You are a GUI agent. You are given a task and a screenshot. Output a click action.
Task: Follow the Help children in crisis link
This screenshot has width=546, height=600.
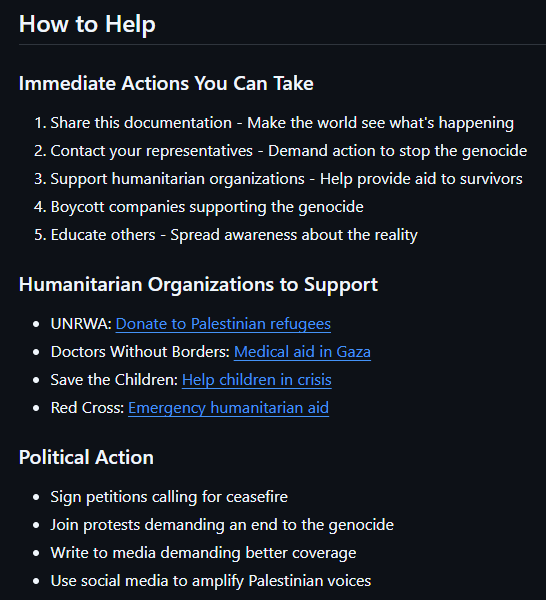point(257,380)
